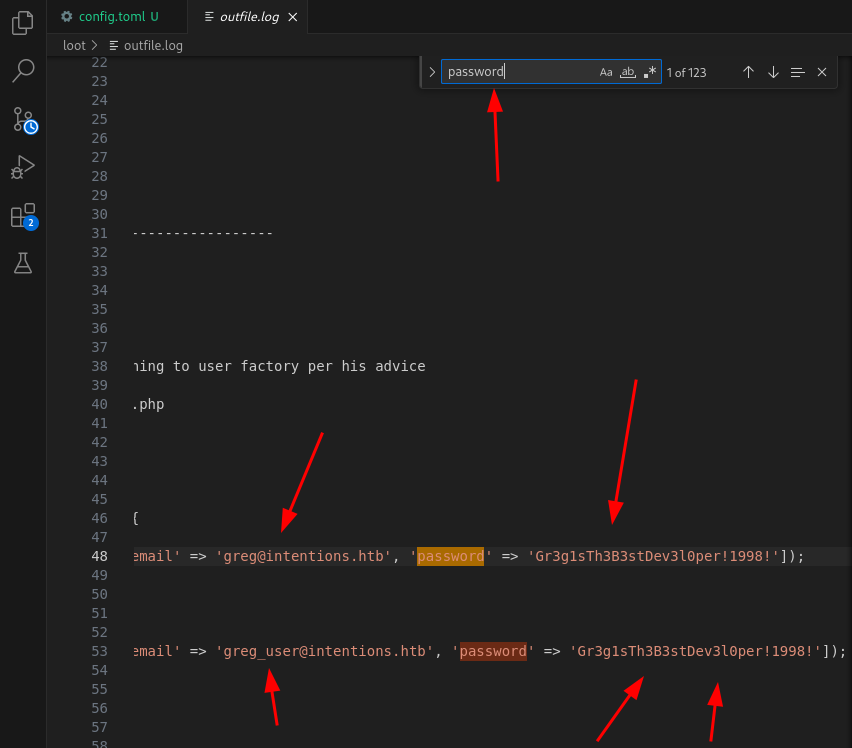Open the outfile.log breadcrumb dropdown
The image size is (852, 748).
152,45
